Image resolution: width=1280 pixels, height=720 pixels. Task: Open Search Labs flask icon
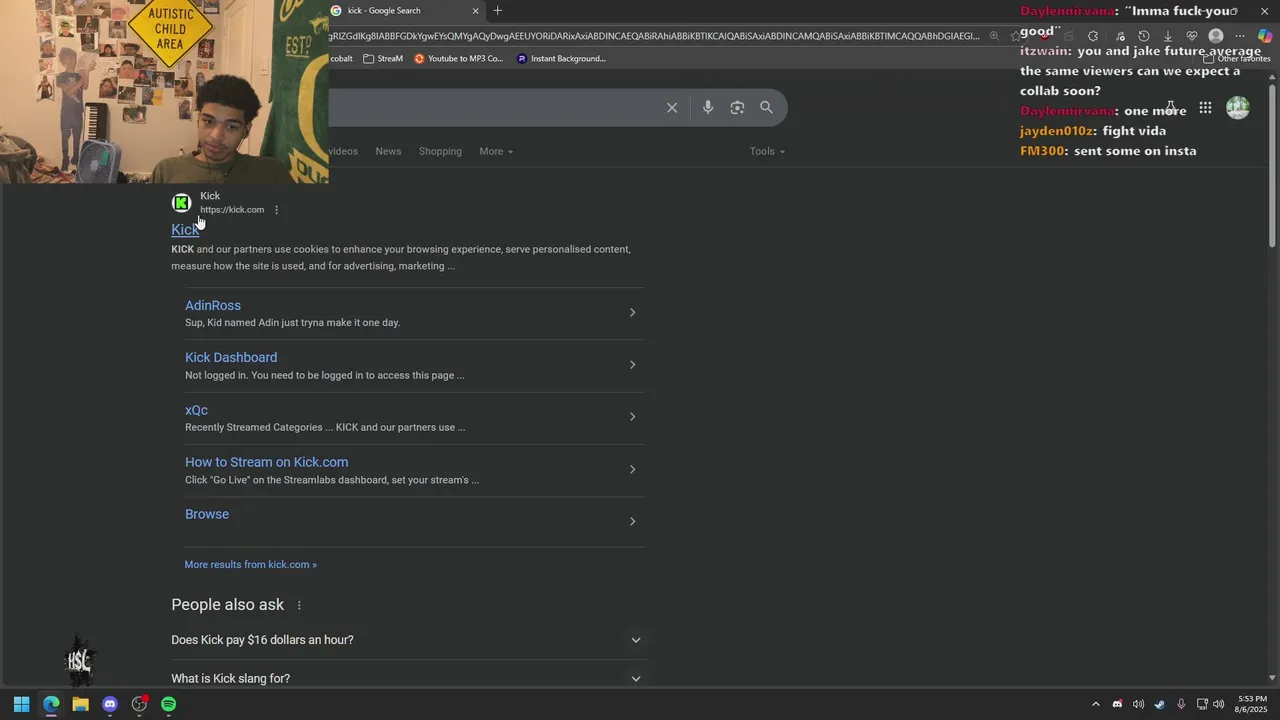point(1171,108)
